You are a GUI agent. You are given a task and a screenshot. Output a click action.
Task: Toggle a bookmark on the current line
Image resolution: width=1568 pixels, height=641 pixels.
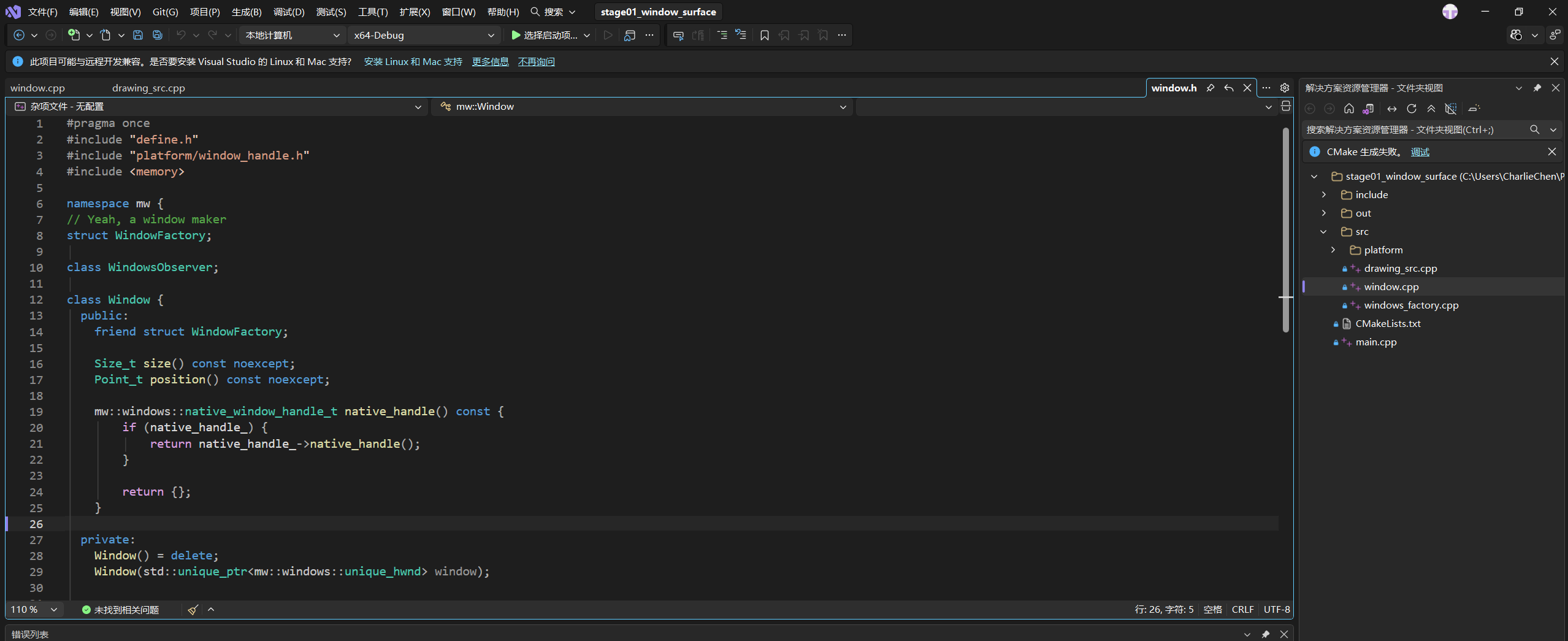[x=764, y=35]
